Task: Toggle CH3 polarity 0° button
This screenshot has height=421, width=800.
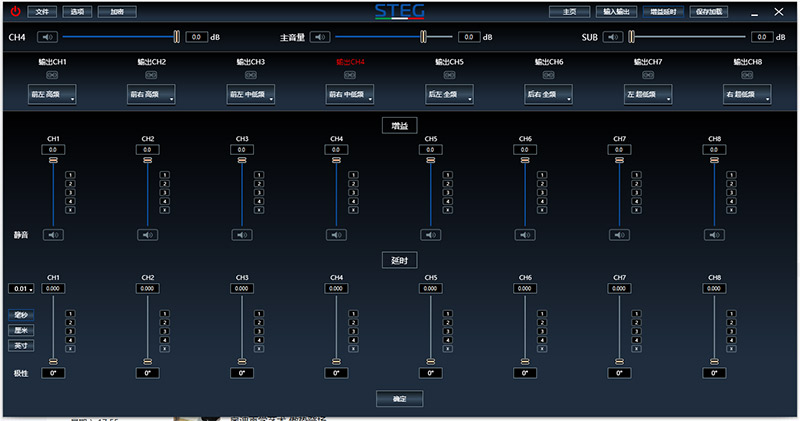Action: point(242,373)
